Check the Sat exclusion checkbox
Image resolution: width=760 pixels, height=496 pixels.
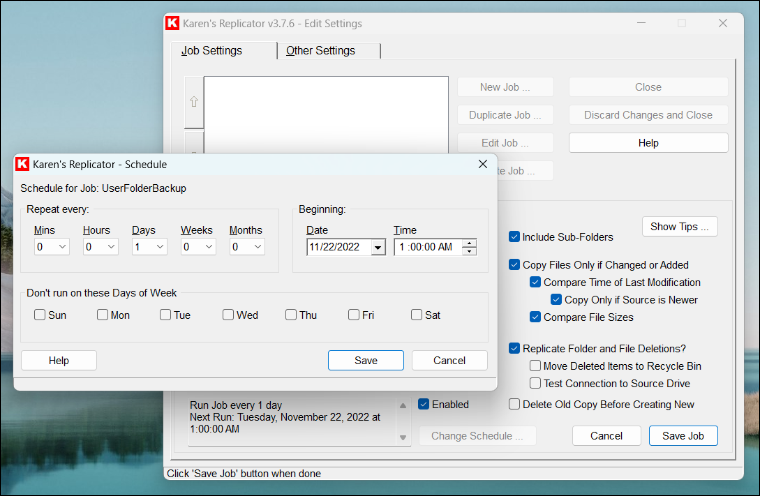point(416,315)
